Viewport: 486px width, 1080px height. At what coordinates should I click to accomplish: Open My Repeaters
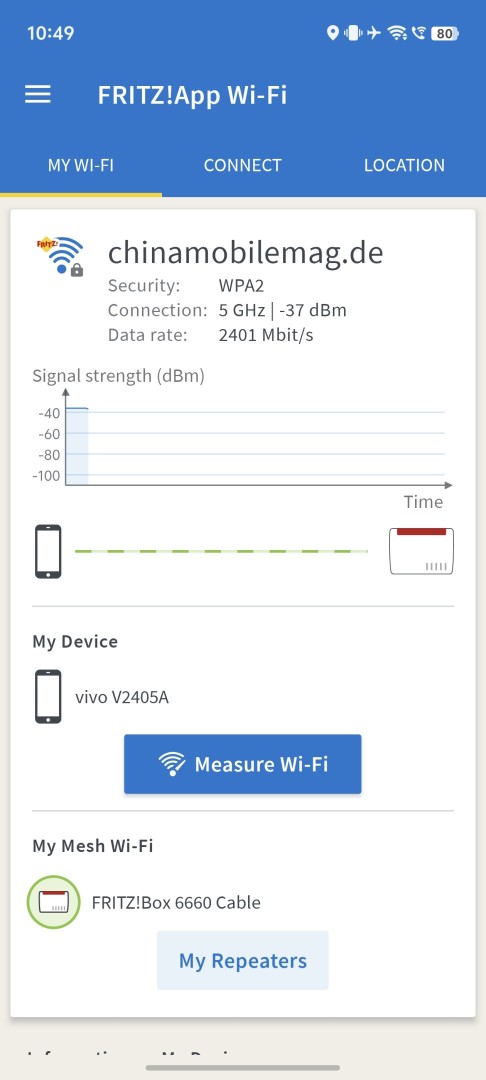pyautogui.click(x=242, y=960)
